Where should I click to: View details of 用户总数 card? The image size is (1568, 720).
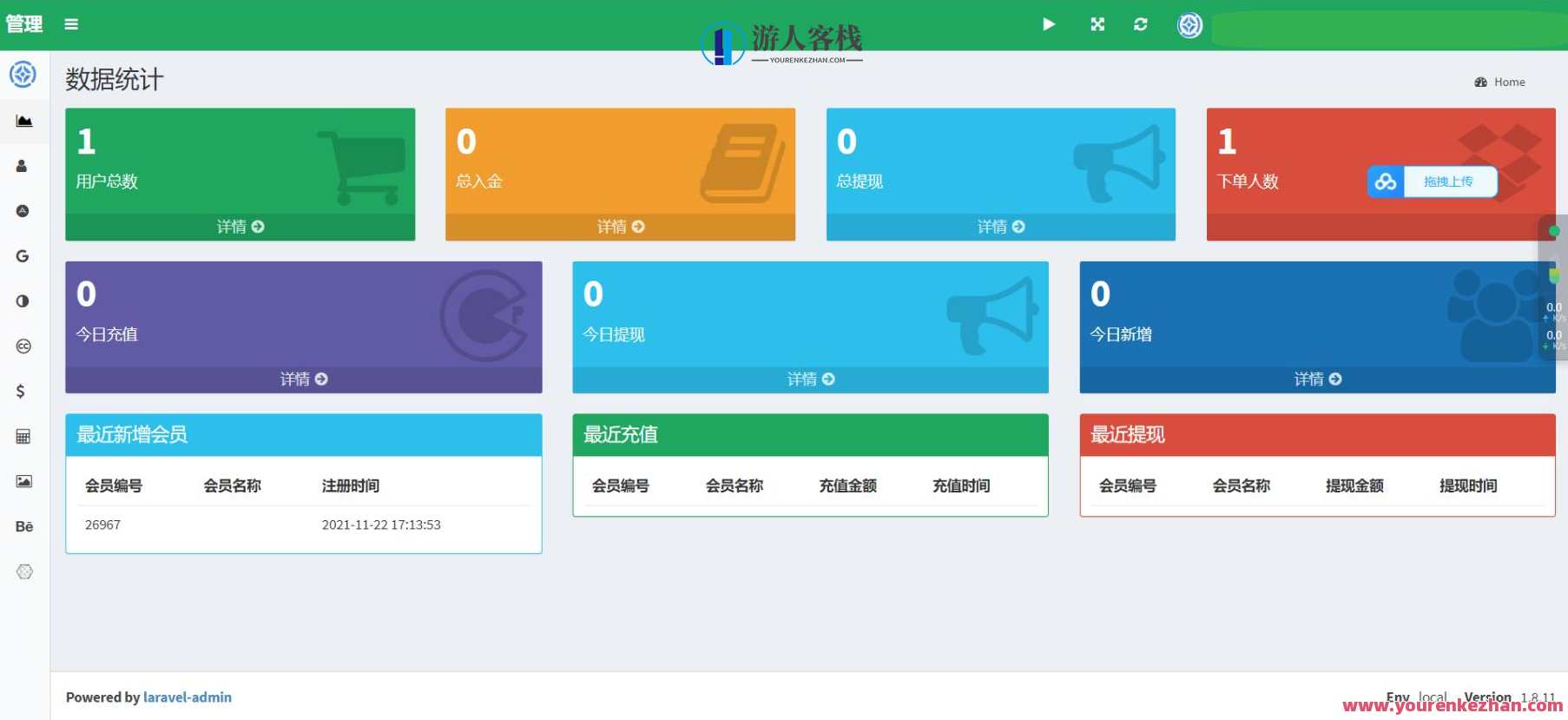click(240, 227)
